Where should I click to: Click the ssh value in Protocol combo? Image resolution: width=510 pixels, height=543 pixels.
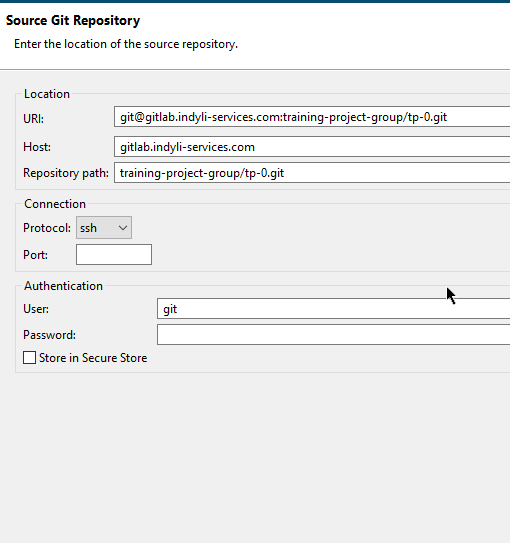pyautogui.click(x=89, y=228)
